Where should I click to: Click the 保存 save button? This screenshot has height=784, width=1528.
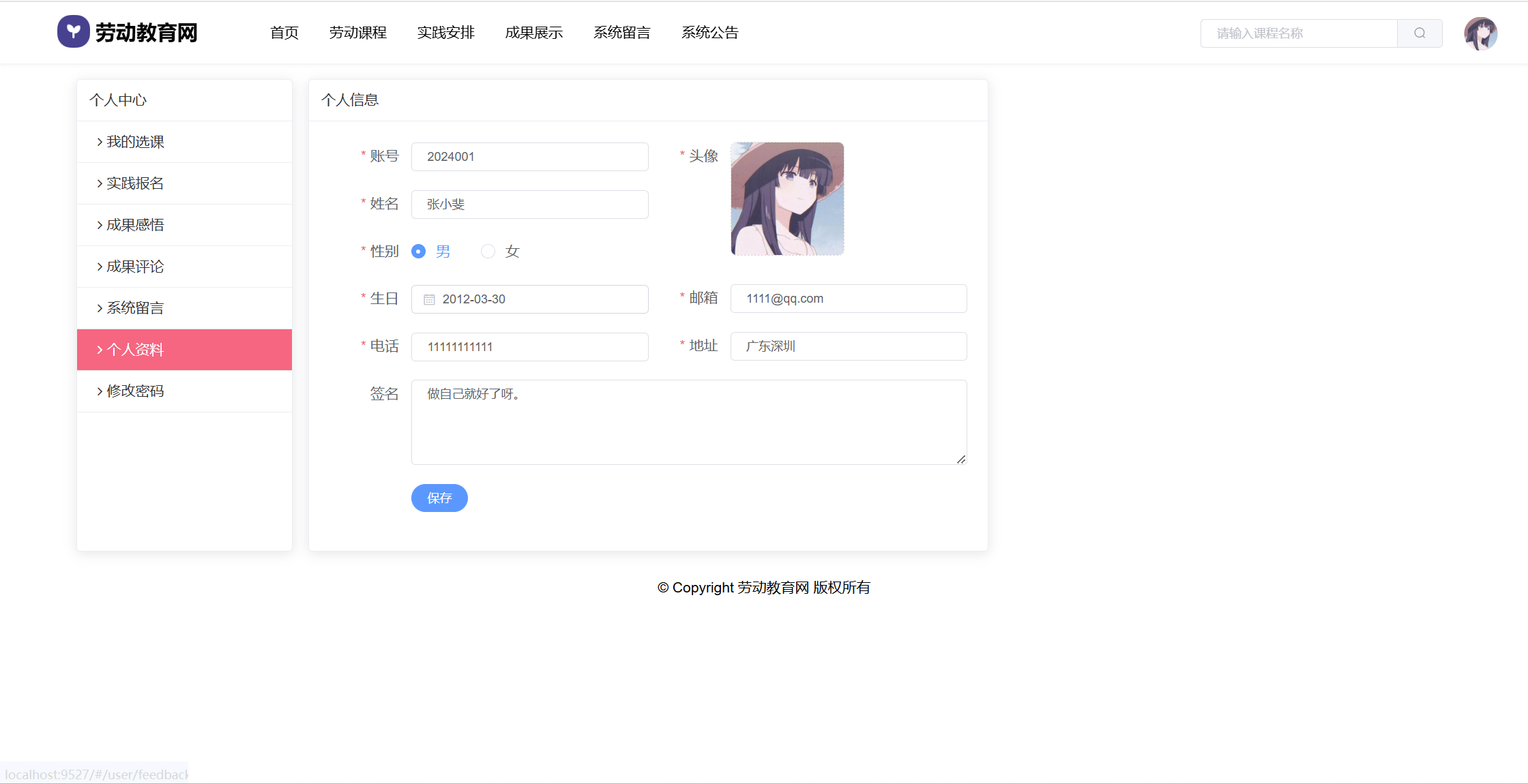point(439,498)
